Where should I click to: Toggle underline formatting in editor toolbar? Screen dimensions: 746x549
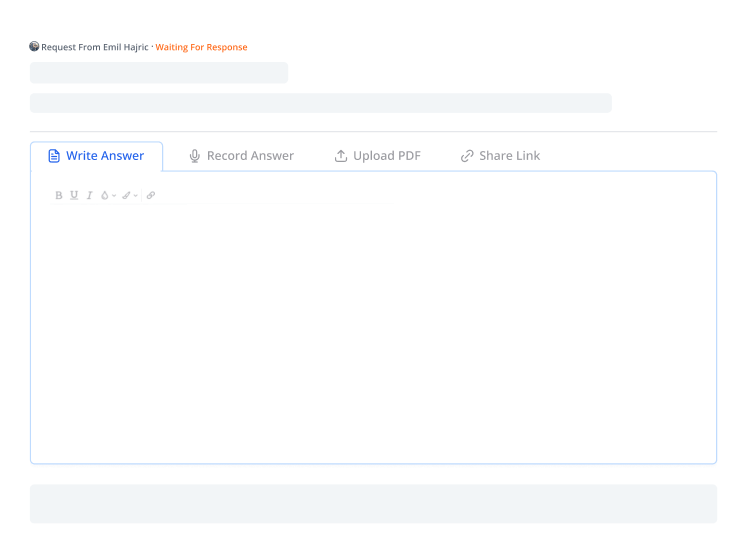click(74, 195)
